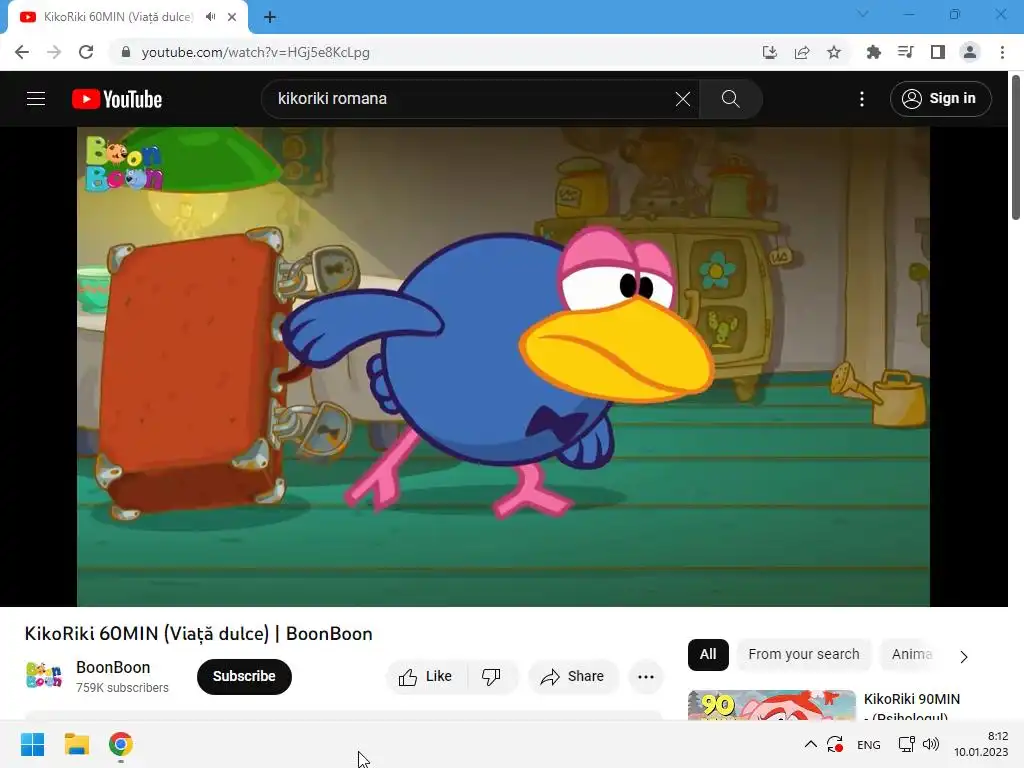Image resolution: width=1024 pixels, height=768 pixels.
Task: Open volume tray icon
Action: click(931, 744)
